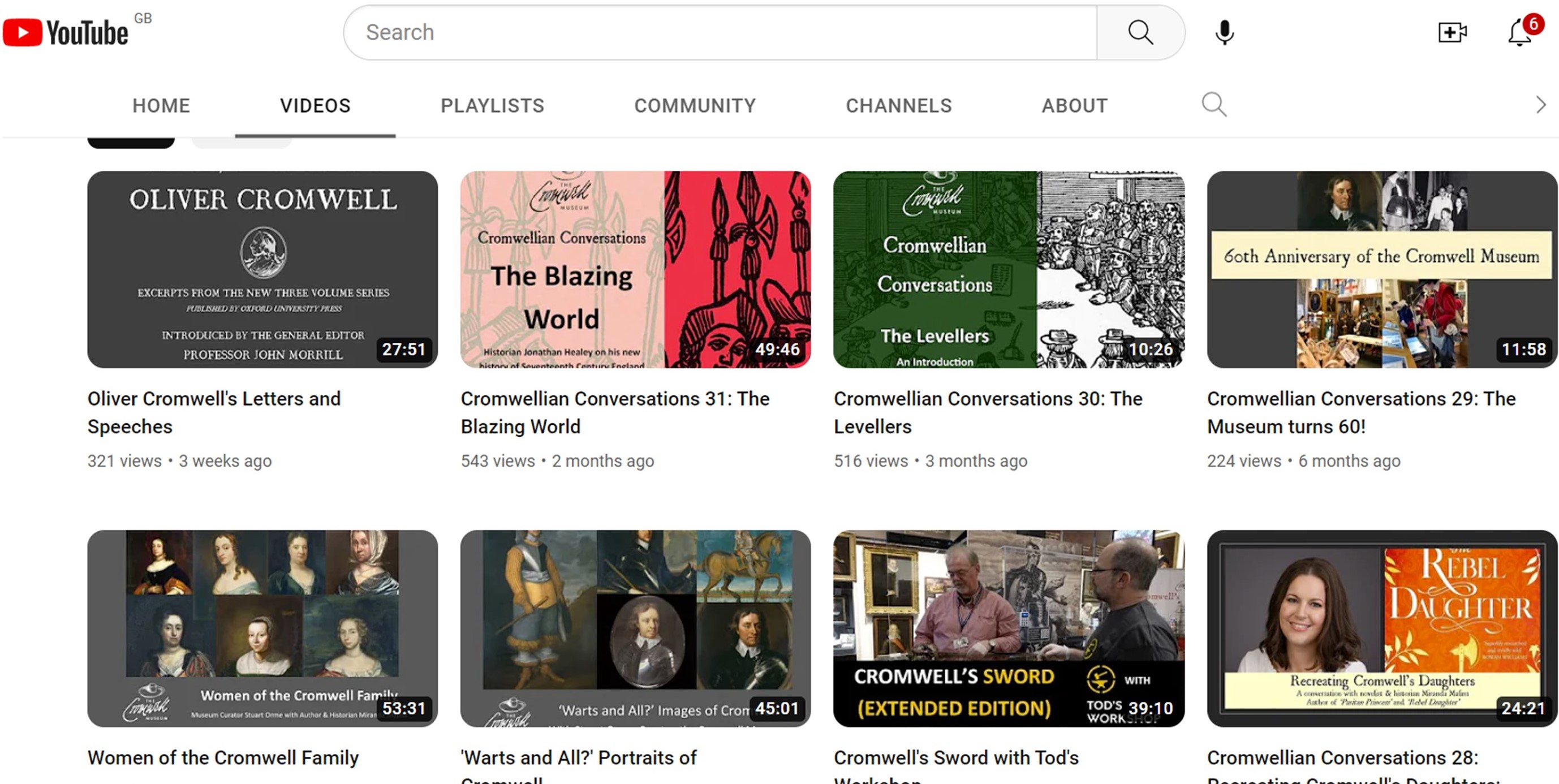This screenshot has height=784, width=1559.
Task: Click the 49:46 duration badge
Action: pyautogui.click(x=777, y=350)
